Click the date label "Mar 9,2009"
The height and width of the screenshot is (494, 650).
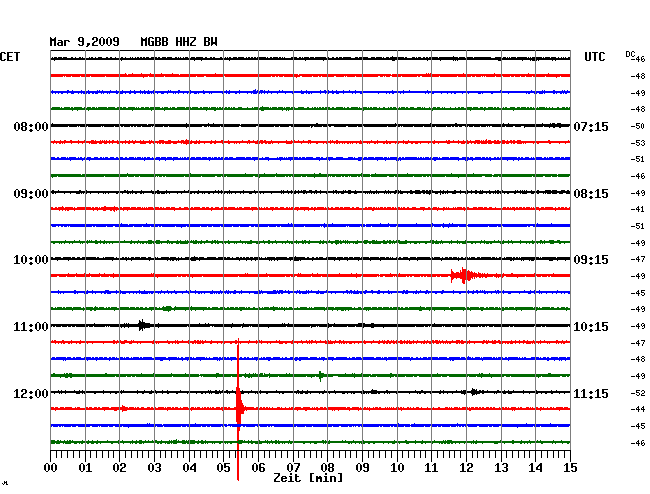(x=84, y=42)
